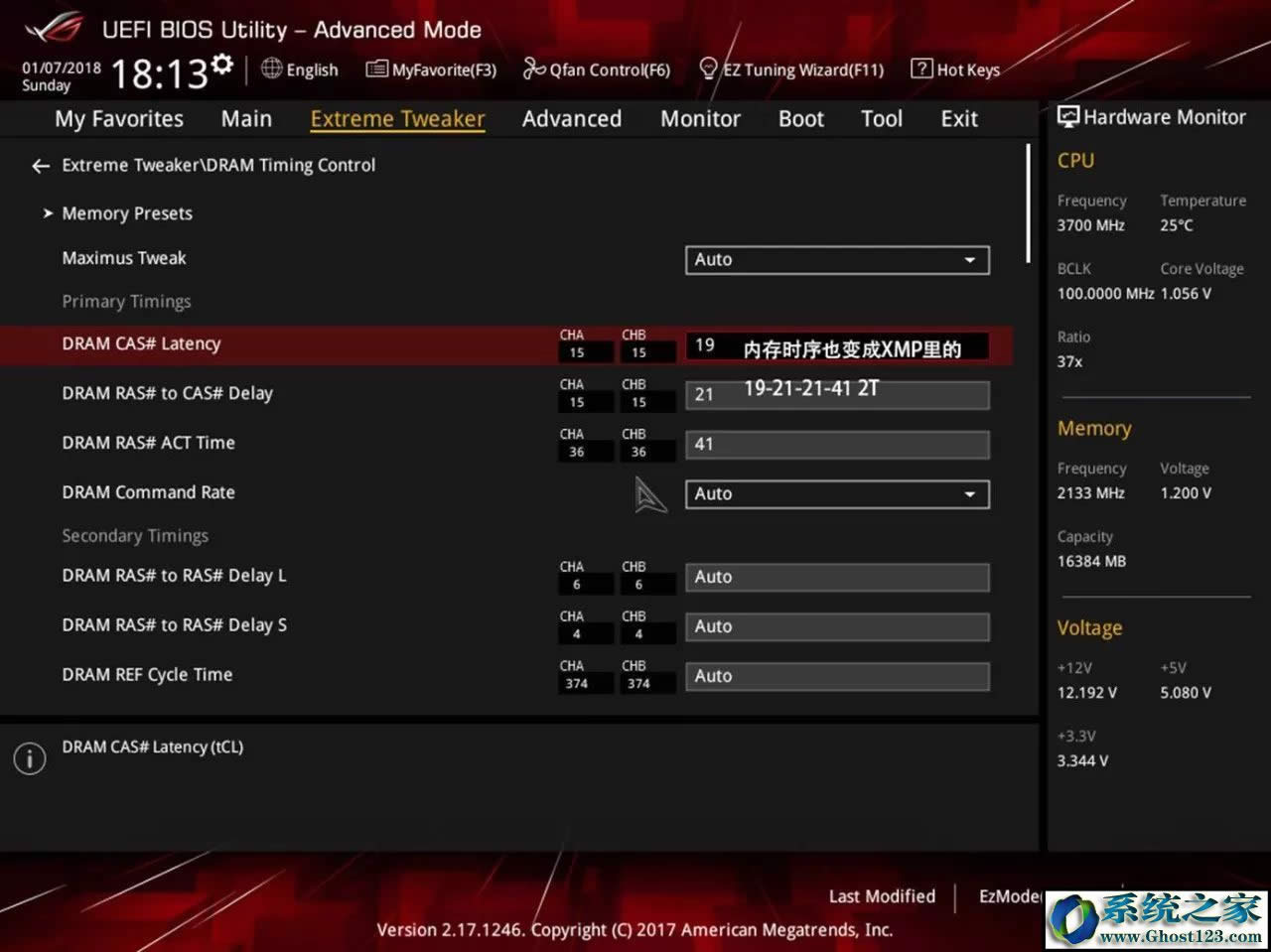The width and height of the screenshot is (1271, 952).
Task: Click the Last Modified button
Action: (881, 895)
